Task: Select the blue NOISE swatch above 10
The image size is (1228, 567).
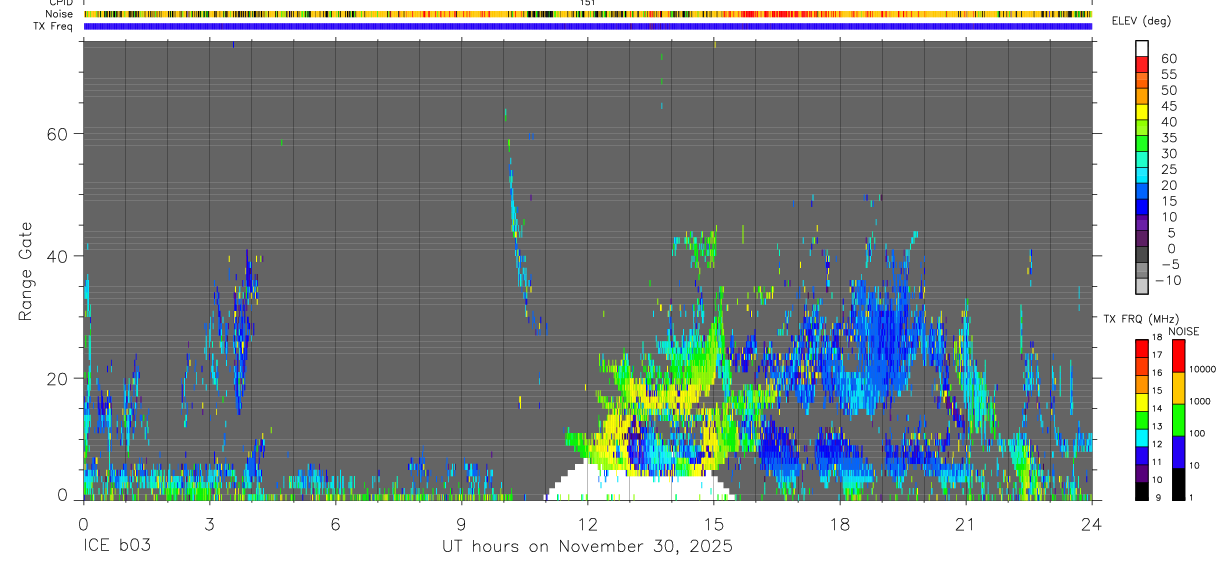Action: 1178,452
